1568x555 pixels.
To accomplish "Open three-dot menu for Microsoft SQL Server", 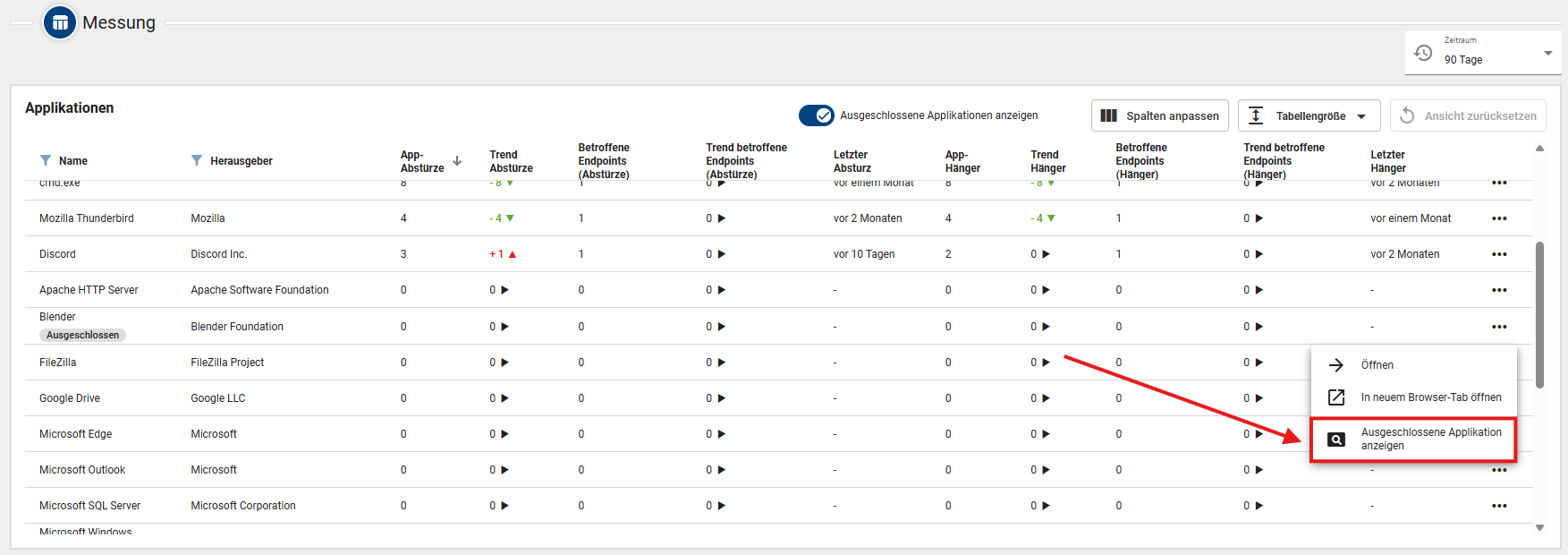I will tap(1499, 506).
